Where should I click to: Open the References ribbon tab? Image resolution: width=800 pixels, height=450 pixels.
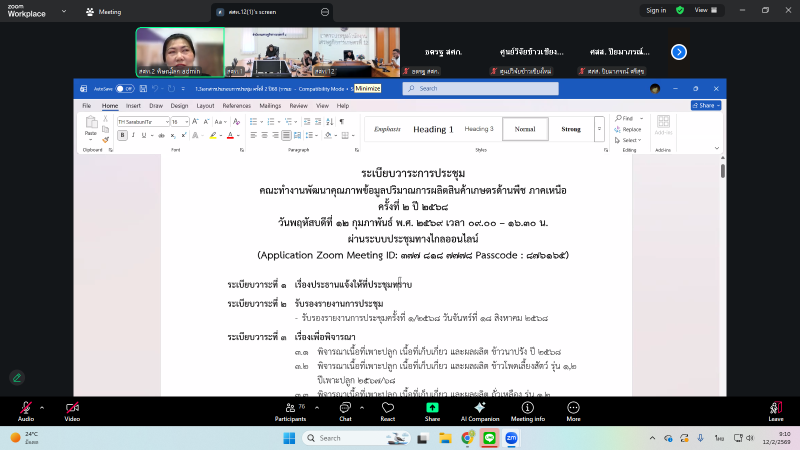tap(237, 105)
